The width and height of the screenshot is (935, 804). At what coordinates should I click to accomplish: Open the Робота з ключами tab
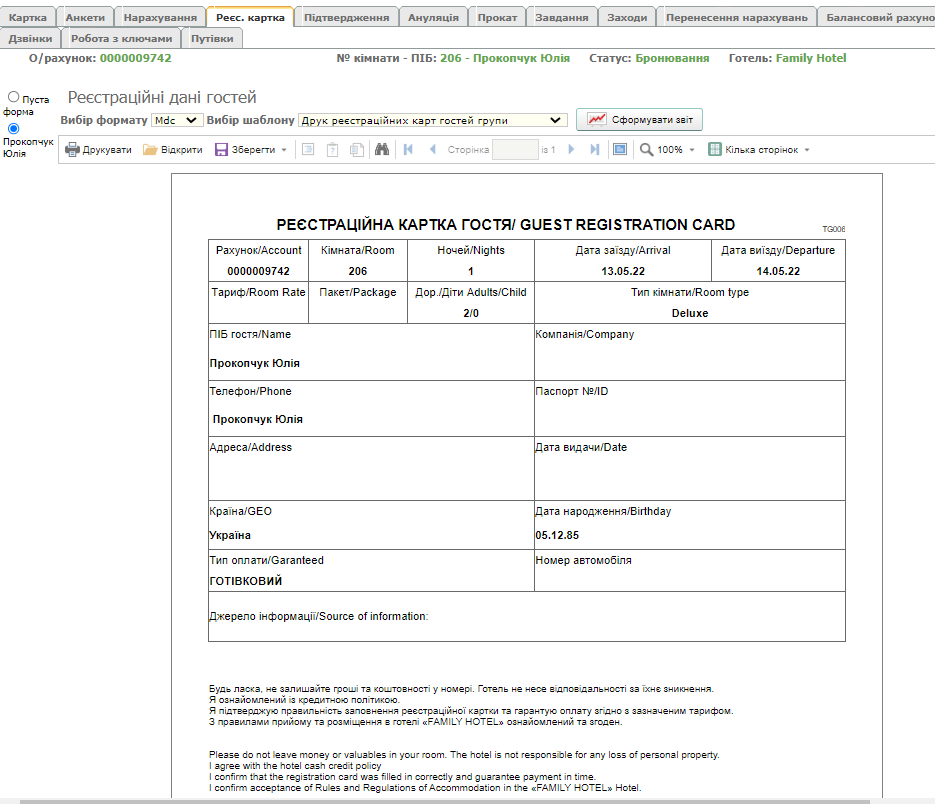point(122,38)
